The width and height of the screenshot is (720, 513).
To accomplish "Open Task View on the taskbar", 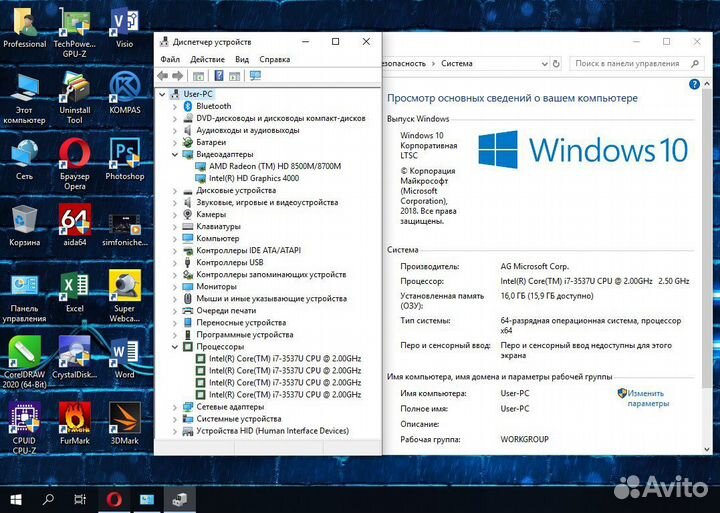I will tap(80, 499).
